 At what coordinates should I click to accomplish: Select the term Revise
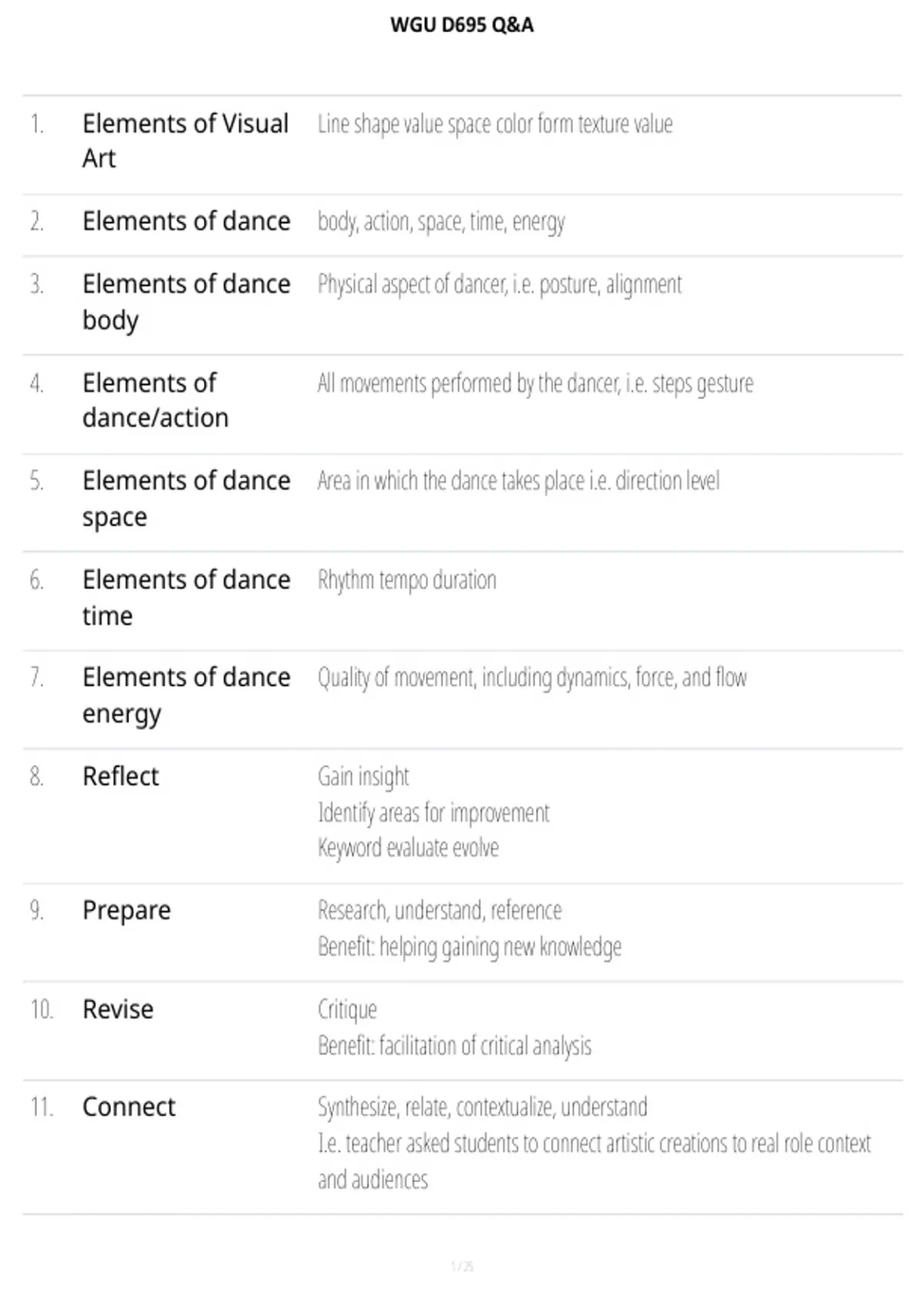coord(118,1009)
